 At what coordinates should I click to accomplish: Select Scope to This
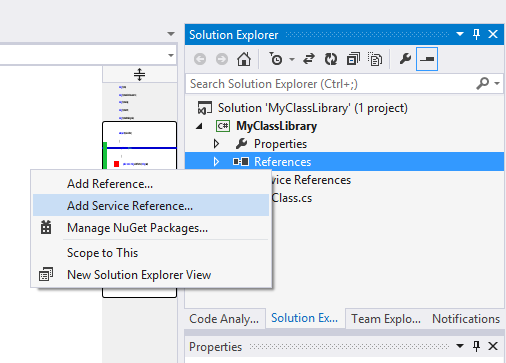coord(151,253)
